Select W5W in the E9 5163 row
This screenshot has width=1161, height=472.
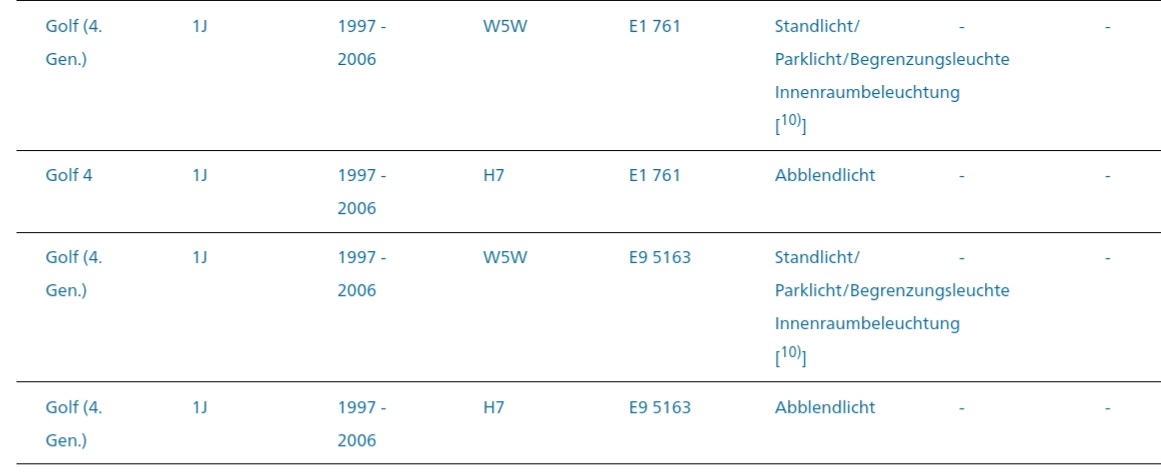pos(504,257)
